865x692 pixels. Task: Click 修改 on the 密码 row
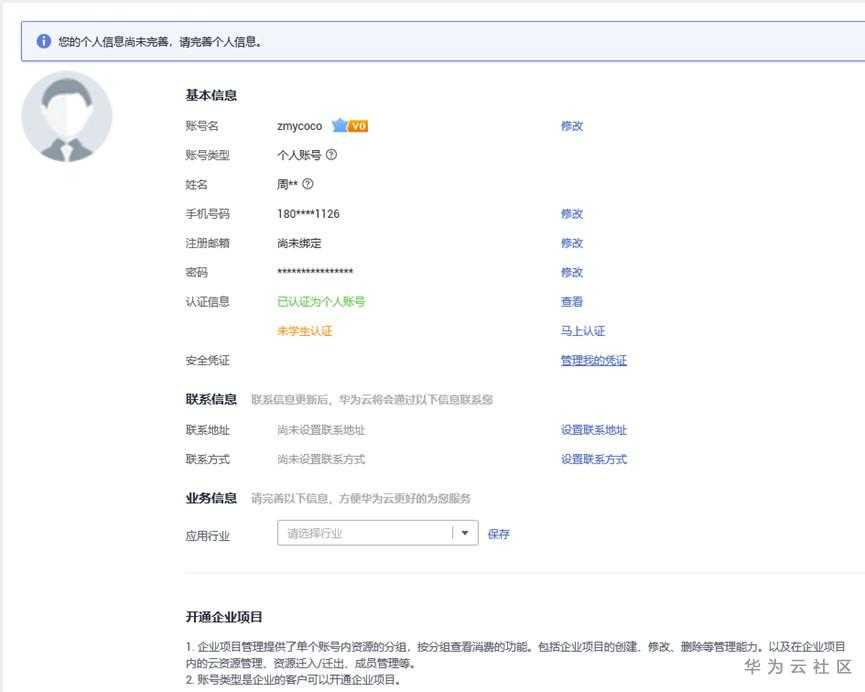tap(572, 272)
